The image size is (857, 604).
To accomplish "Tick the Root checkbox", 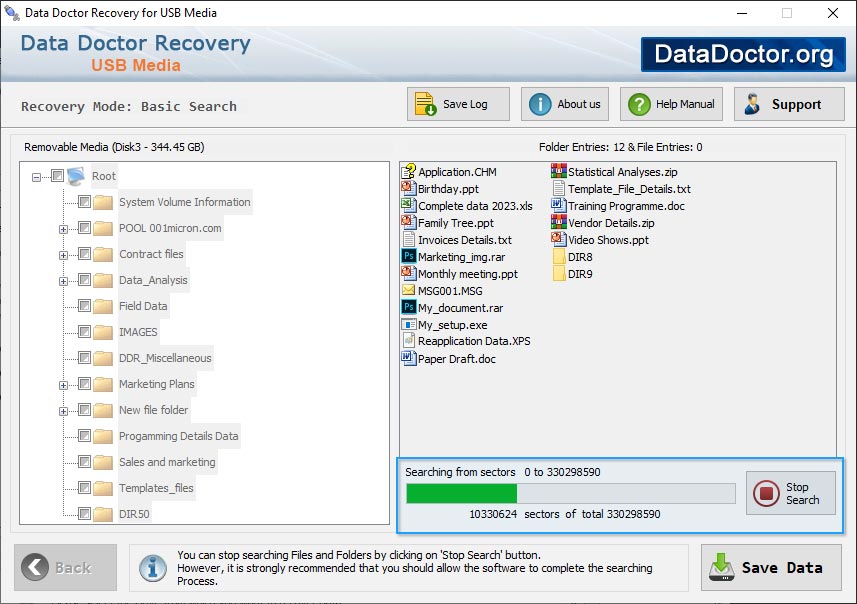I will pos(57,175).
